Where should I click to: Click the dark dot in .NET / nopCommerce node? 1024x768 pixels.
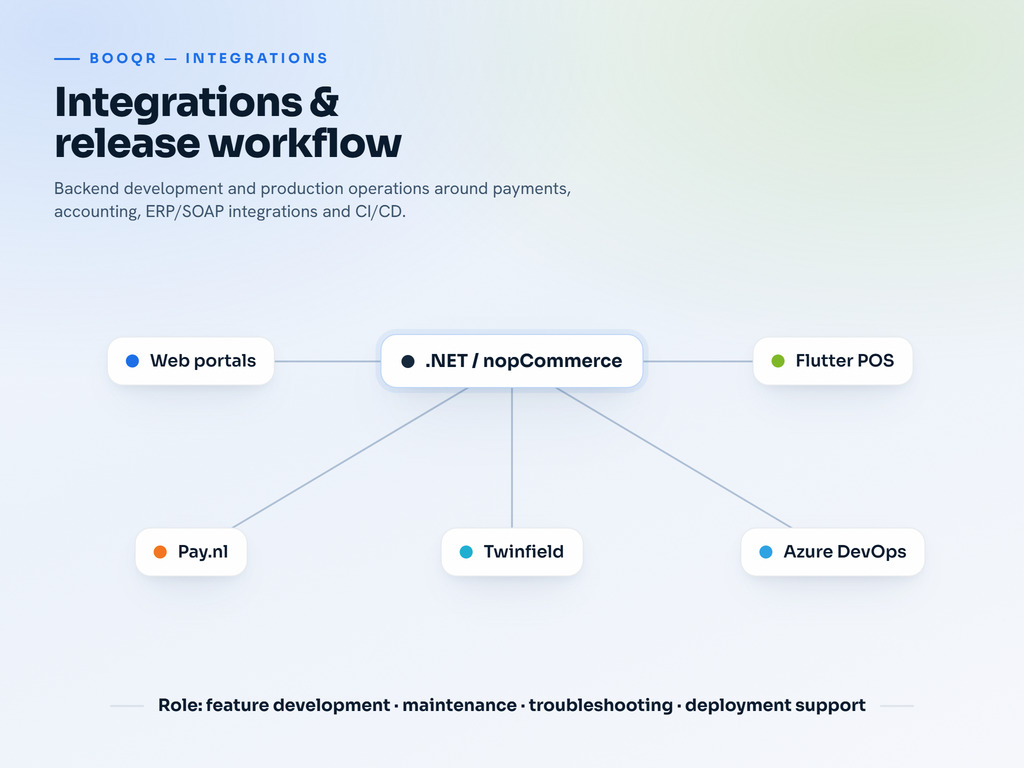(x=408, y=361)
